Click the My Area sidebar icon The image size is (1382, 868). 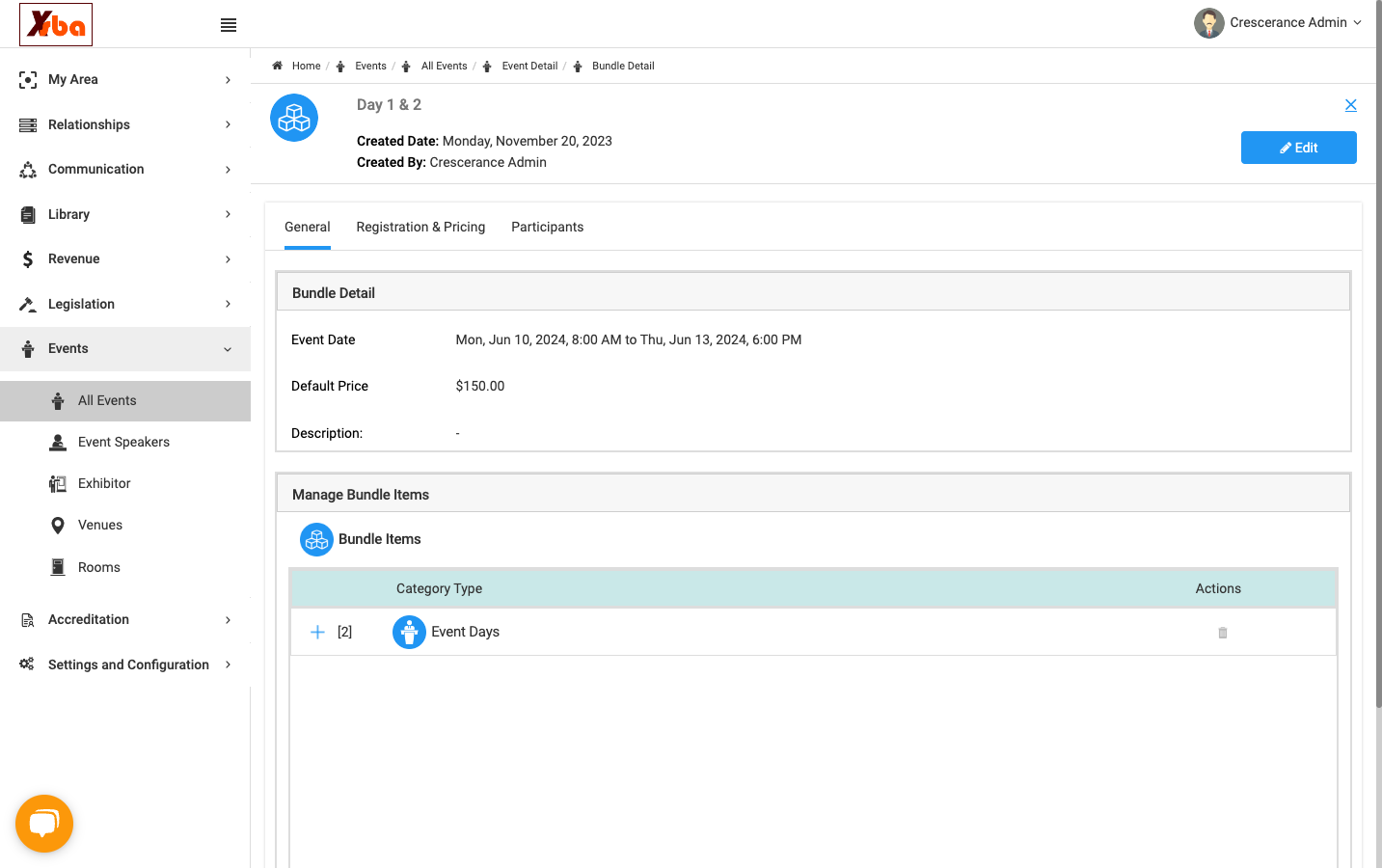(28, 80)
